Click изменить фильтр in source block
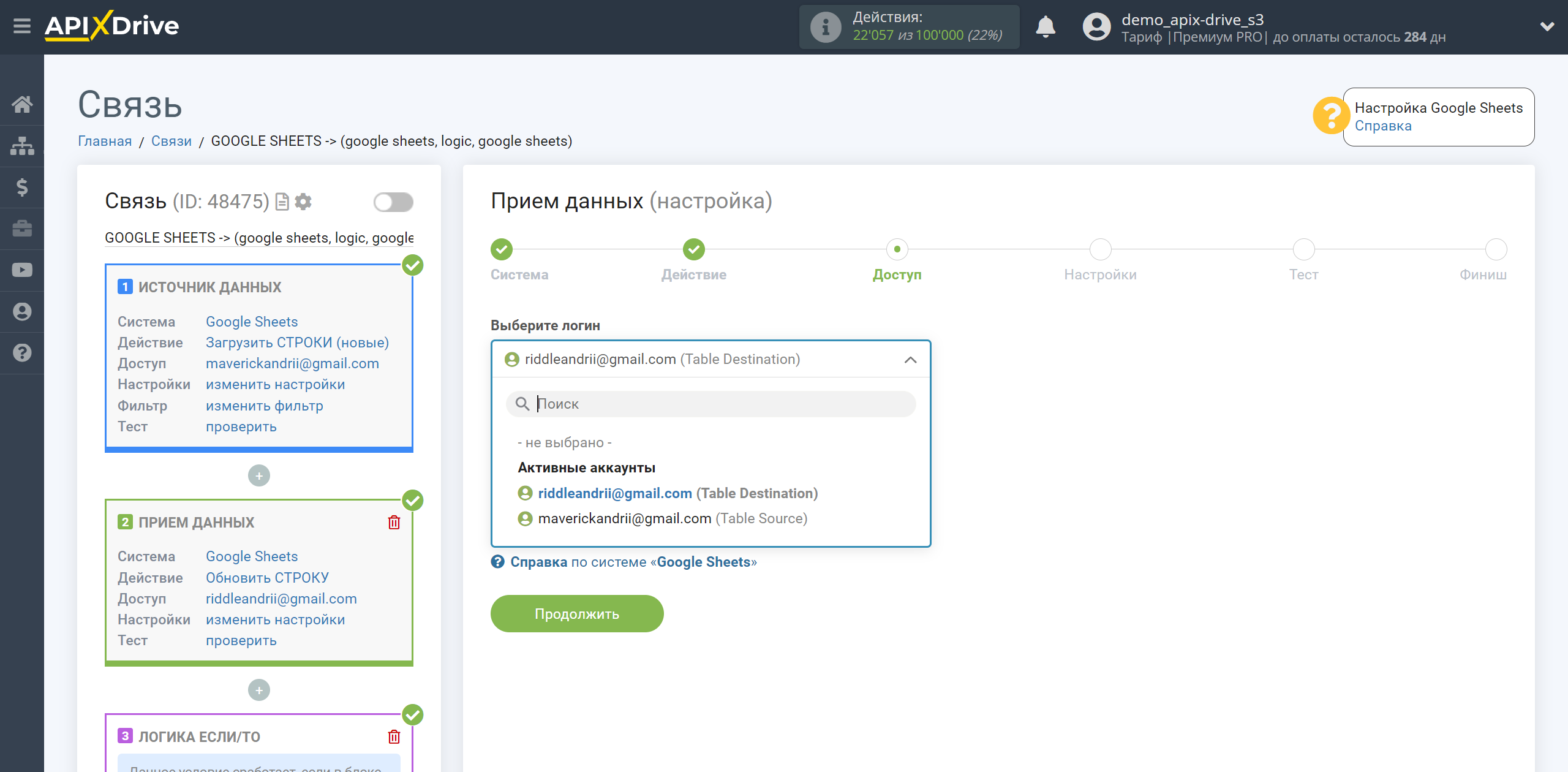Image resolution: width=1568 pixels, height=772 pixels. (x=265, y=406)
